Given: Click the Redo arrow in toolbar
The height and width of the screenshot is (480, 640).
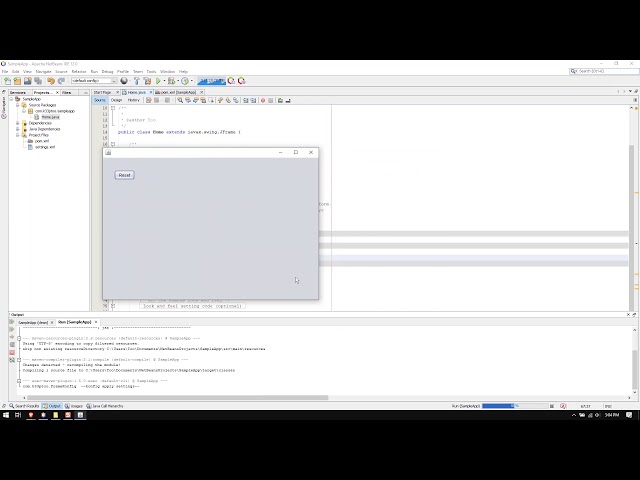Looking at the screenshot, I should click(x=61, y=81).
